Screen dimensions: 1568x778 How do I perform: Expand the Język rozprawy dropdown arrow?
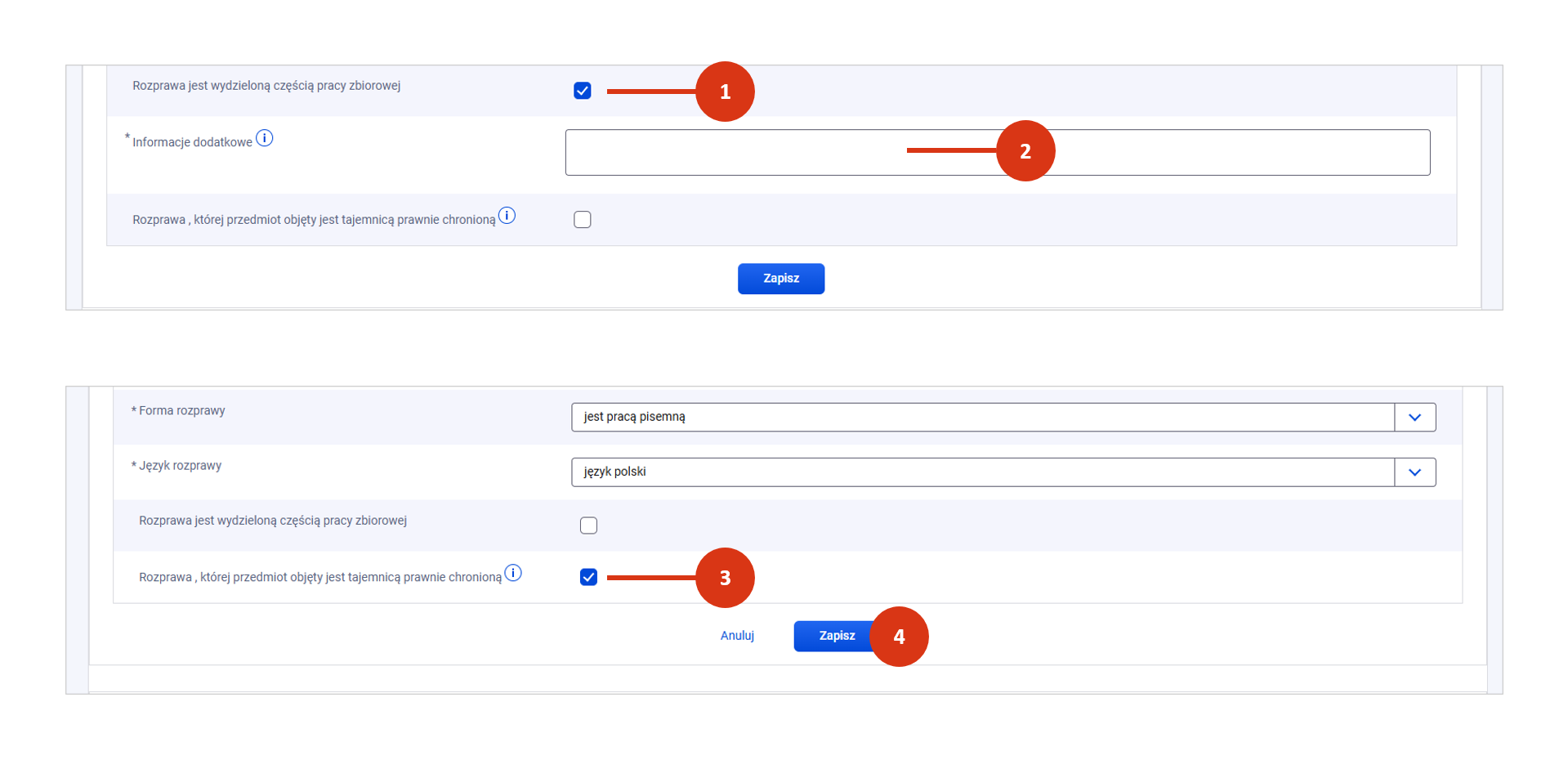pyautogui.click(x=1414, y=472)
